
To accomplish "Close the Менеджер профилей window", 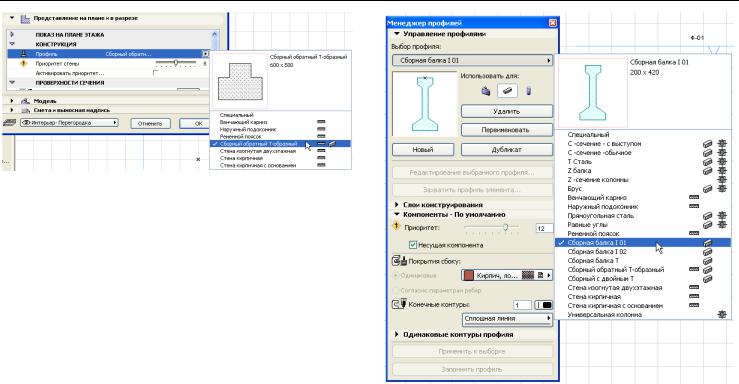I will [x=552, y=23].
